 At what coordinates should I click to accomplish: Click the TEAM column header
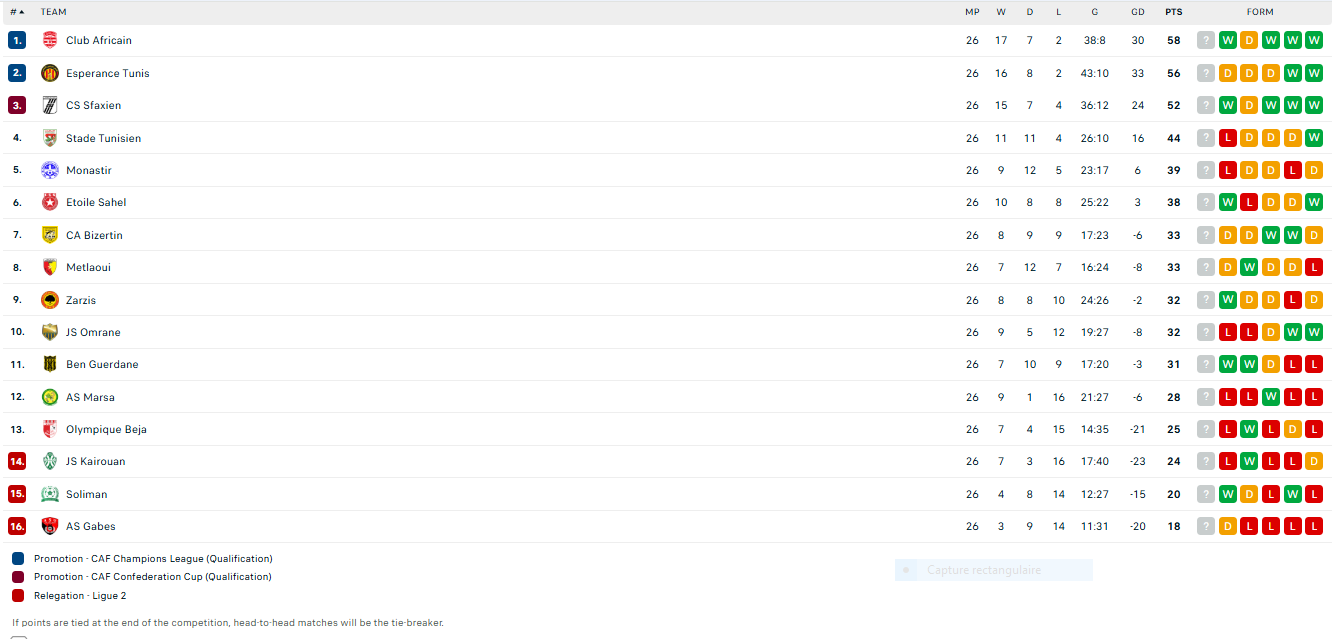(54, 12)
